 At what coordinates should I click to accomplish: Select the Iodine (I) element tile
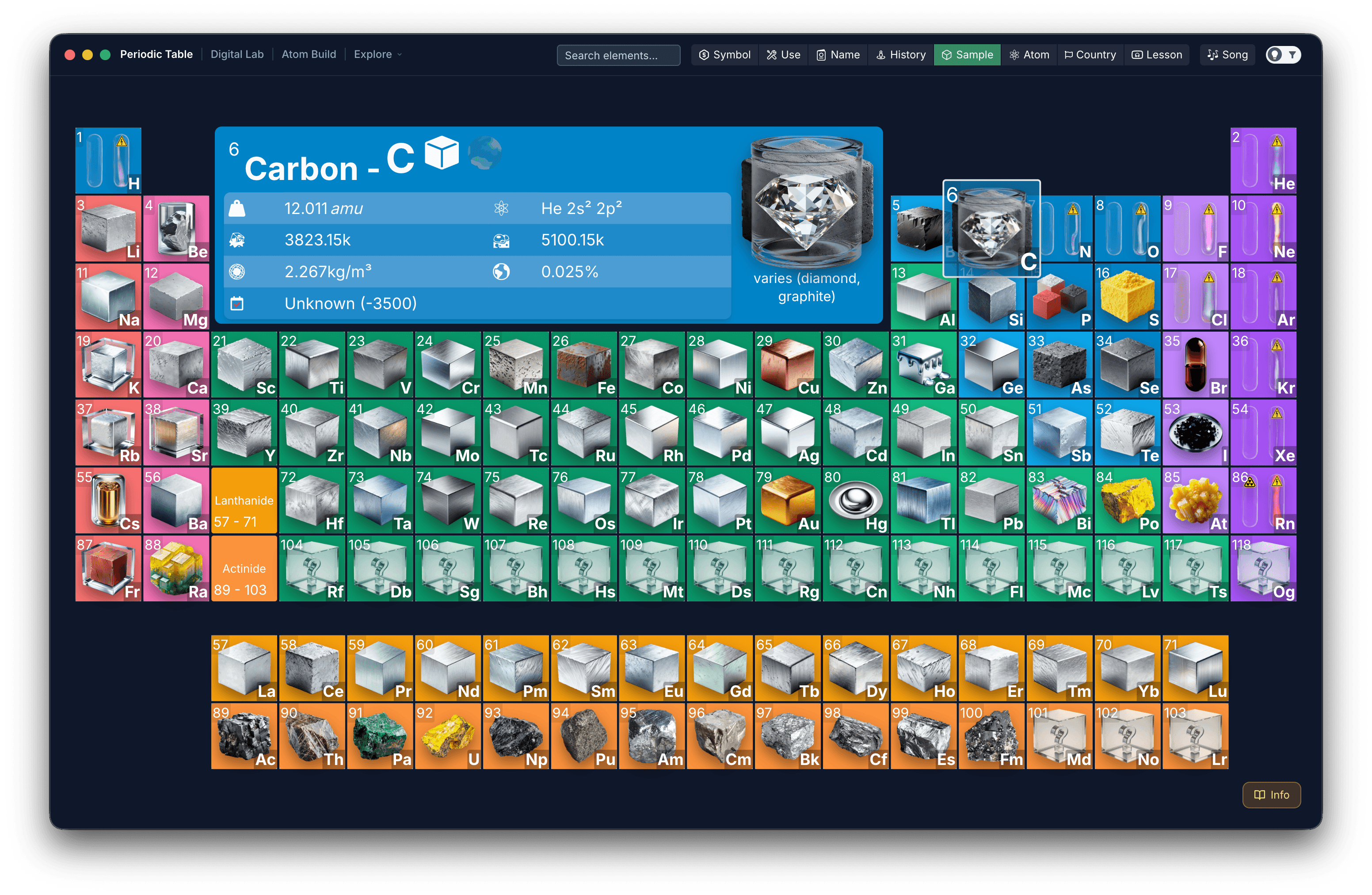pos(1196,432)
